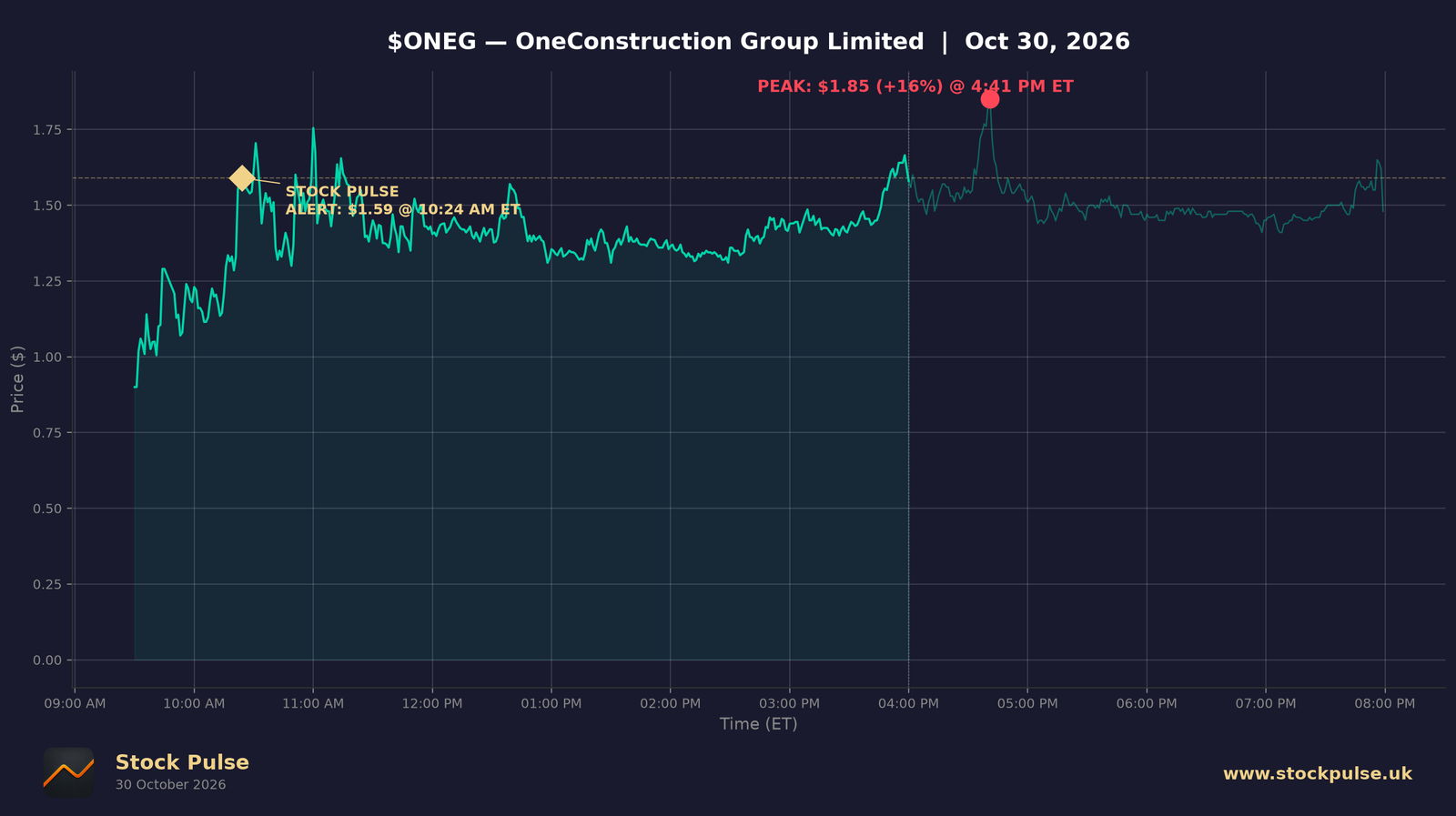Click the 'PEAK: $1.85 (+16%)' annotation text
Viewport: 1456px width, 816px height.
850,86
